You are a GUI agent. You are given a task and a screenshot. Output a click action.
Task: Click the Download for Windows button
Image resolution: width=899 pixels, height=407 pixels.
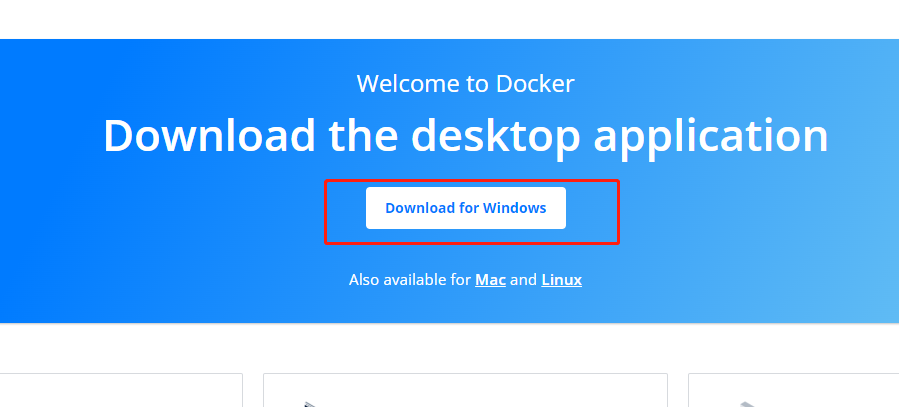pyautogui.click(x=466, y=208)
